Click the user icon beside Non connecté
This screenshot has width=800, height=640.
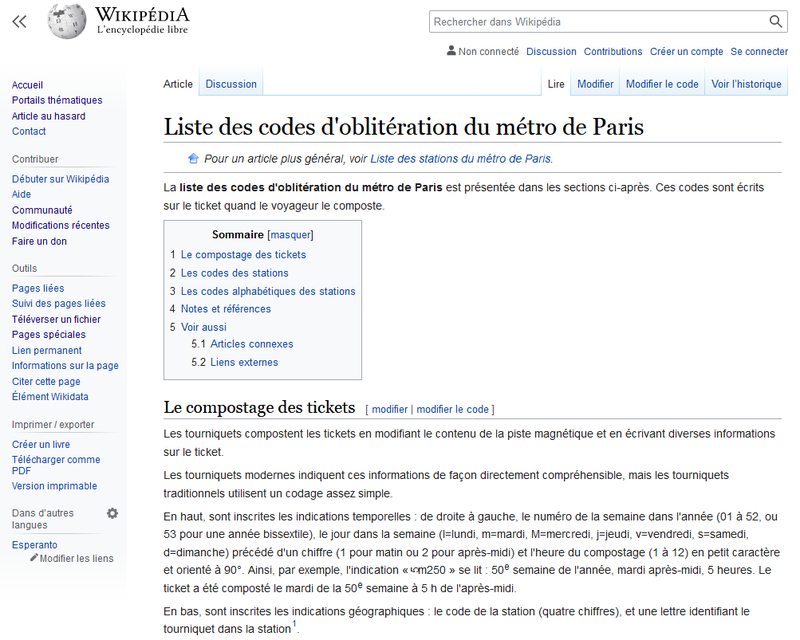(x=453, y=51)
